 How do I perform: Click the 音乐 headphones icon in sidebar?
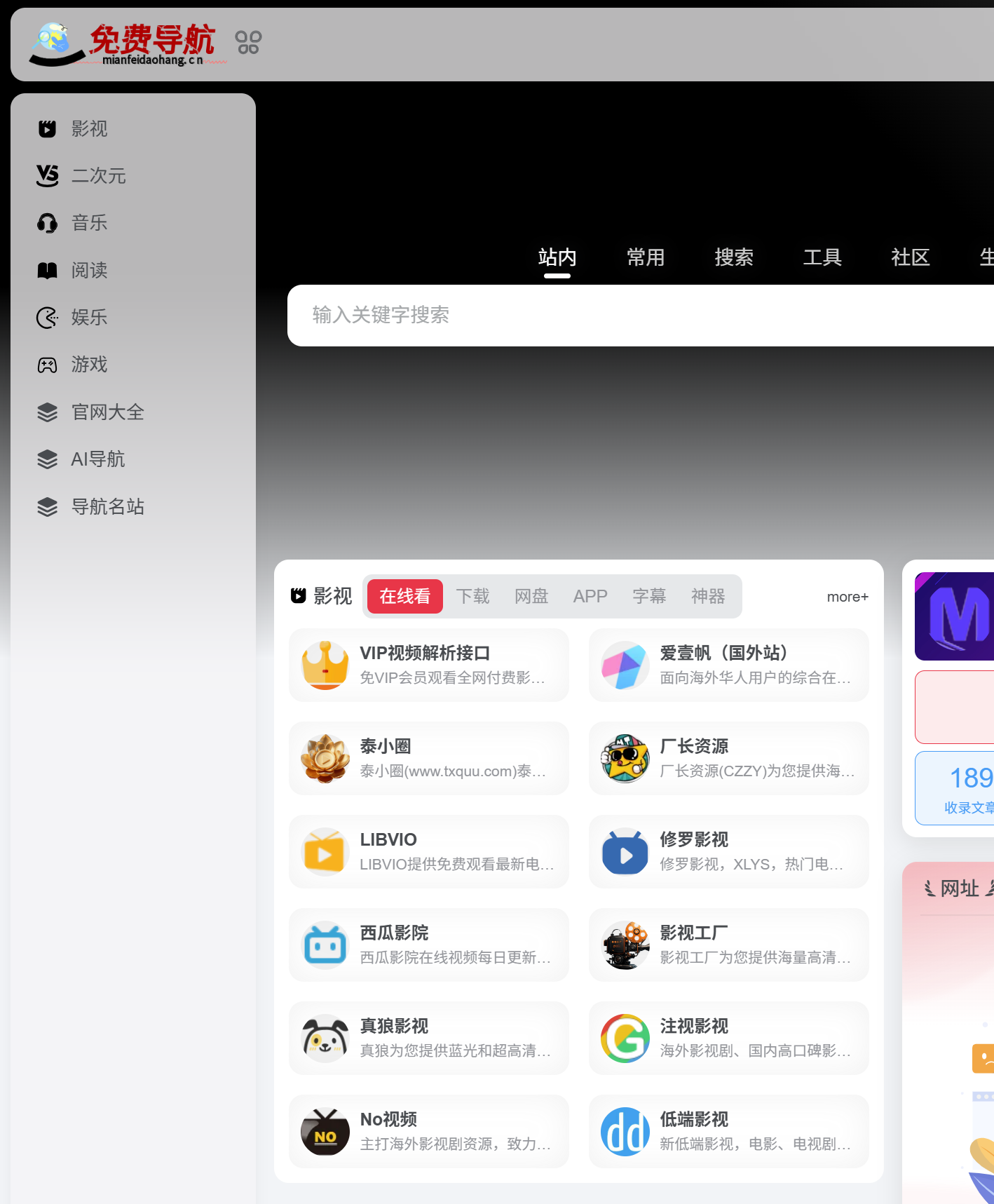[x=47, y=223]
